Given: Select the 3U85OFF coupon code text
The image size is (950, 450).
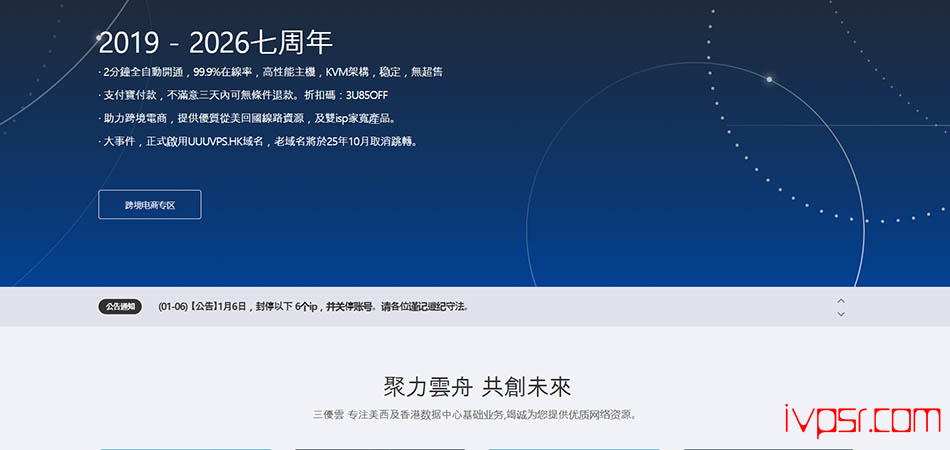Looking at the screenshot, I should [x=365, y=95].
